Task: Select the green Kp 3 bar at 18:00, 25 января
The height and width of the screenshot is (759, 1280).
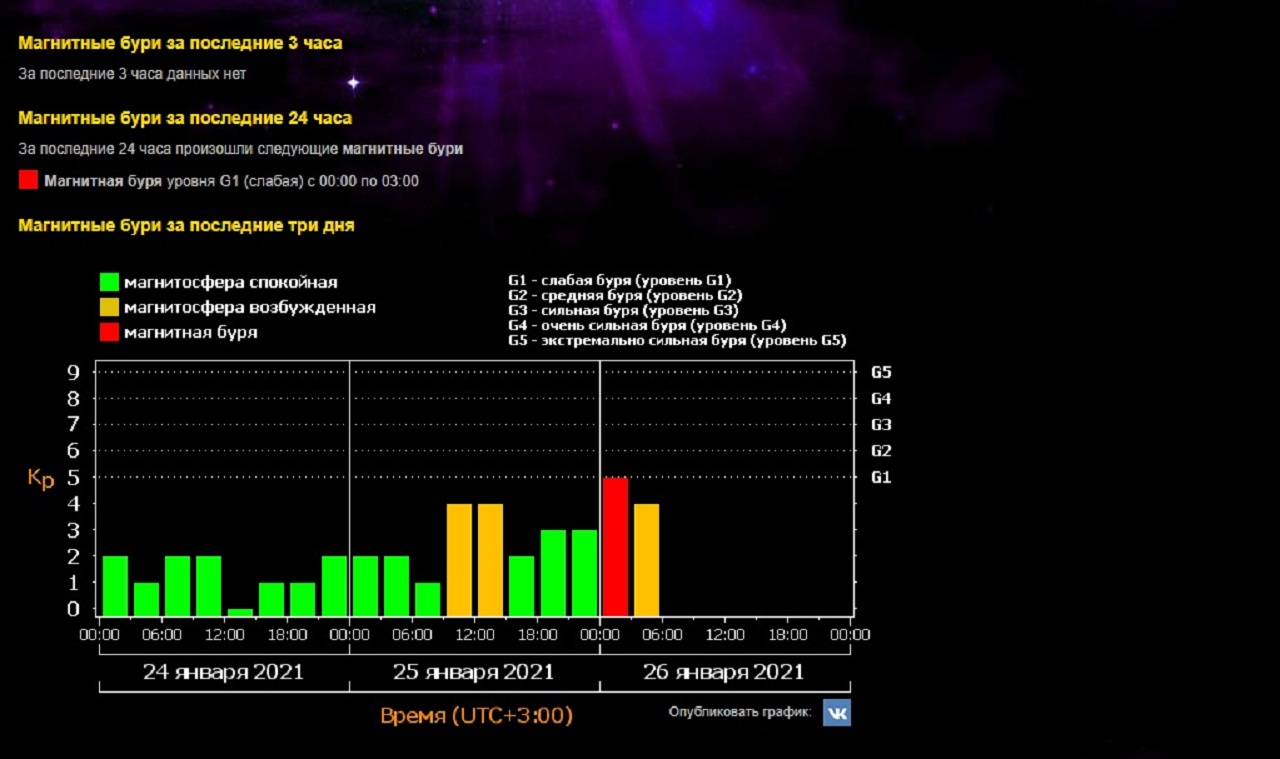Action: coord(553,573)
